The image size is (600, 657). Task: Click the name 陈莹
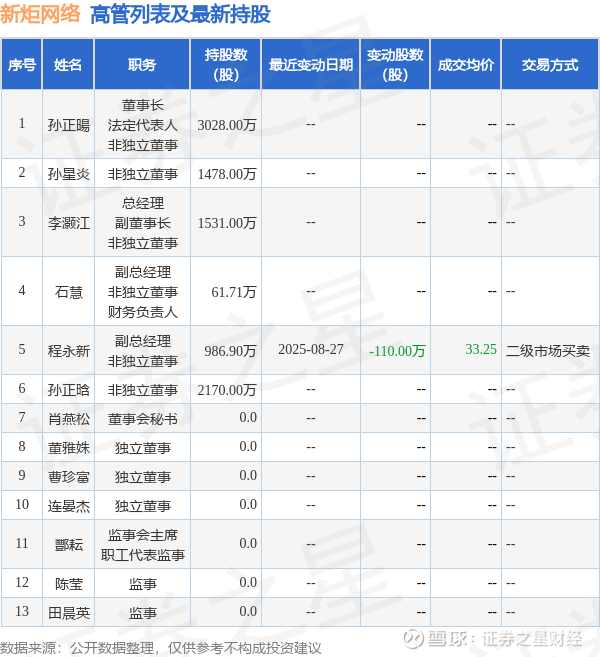[x=69, y=584]
